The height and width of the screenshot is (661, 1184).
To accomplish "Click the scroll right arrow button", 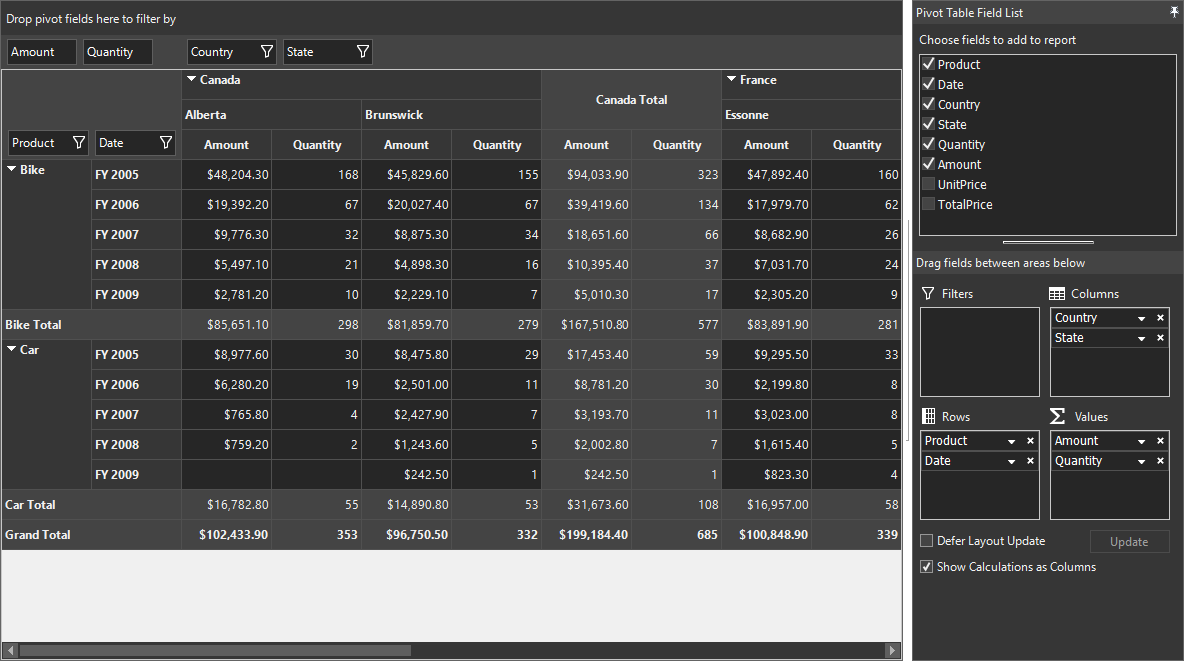I will point(892,650).
